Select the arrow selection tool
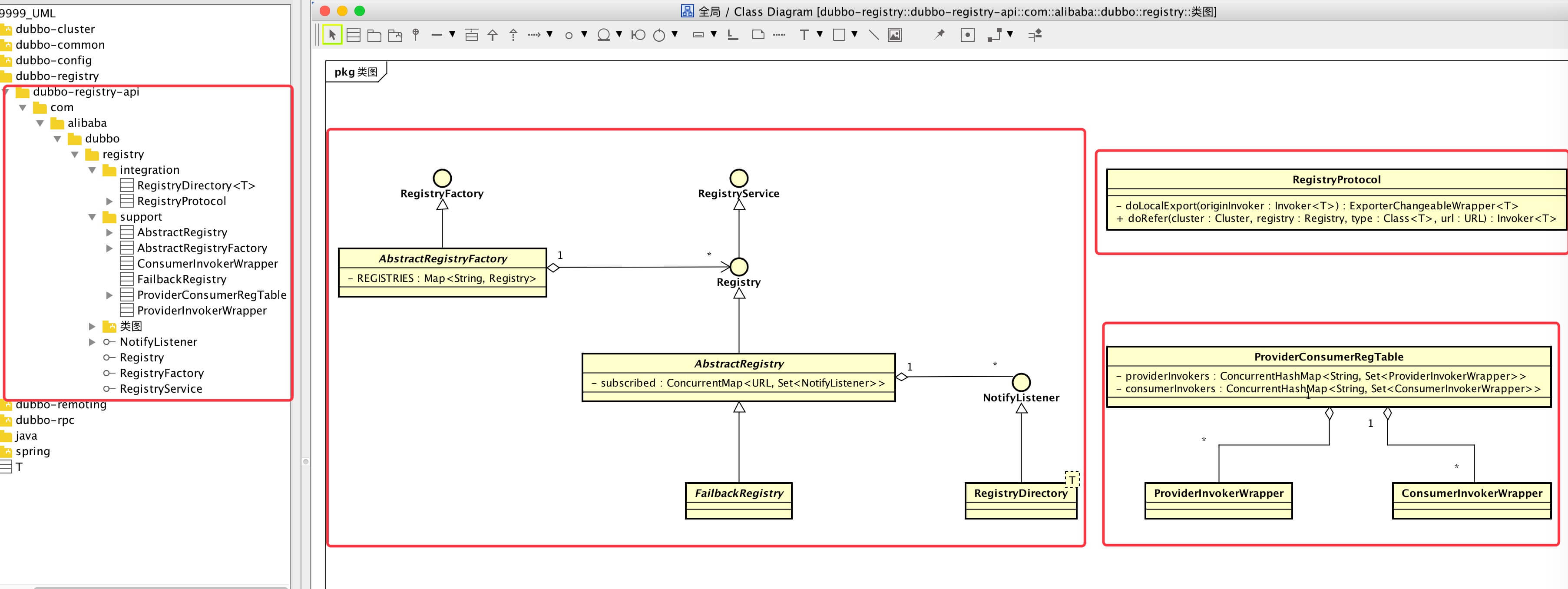1568x589 pixels. tap(332, 35)
